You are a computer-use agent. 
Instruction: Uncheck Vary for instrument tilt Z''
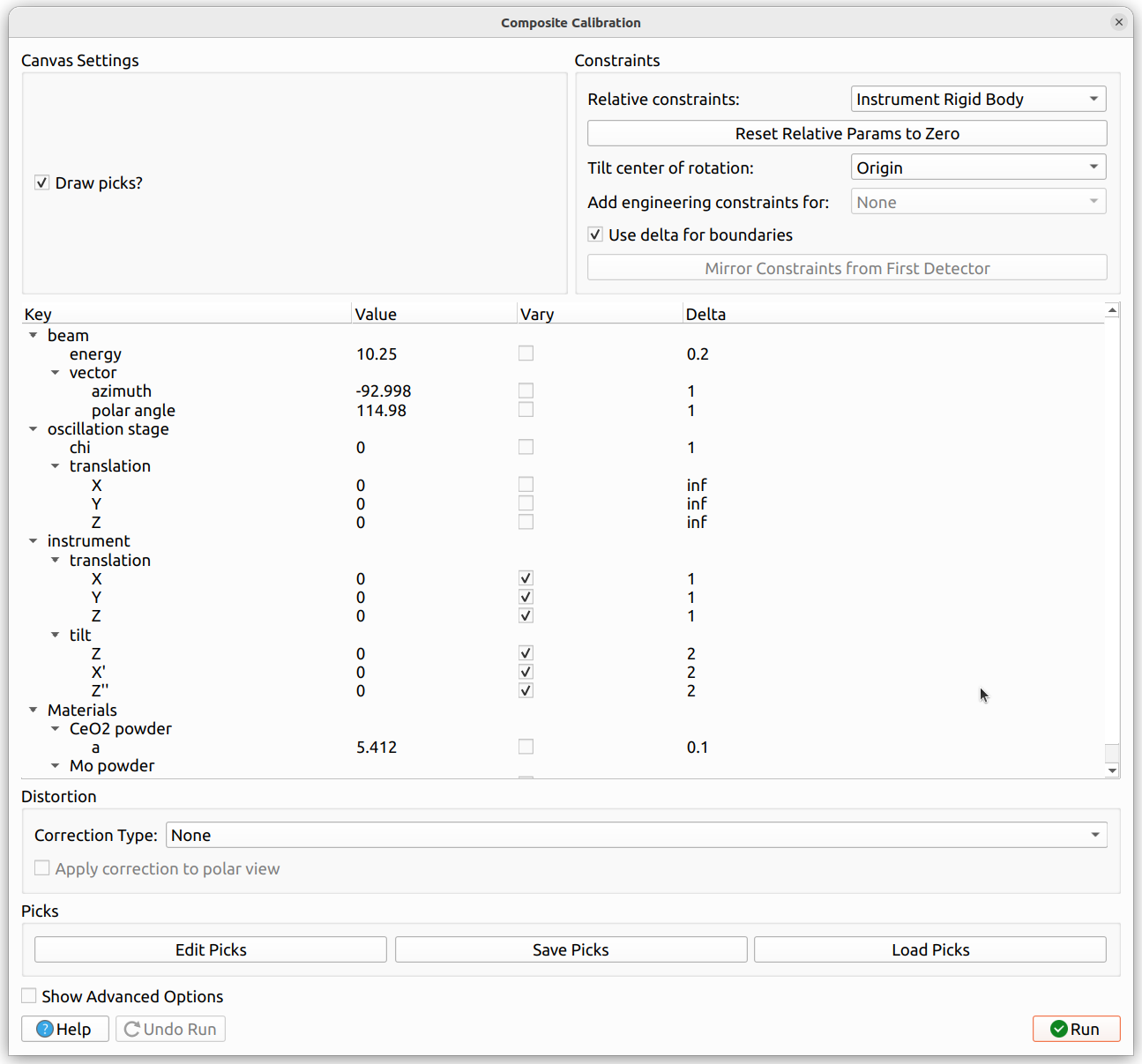click(526, 690)
